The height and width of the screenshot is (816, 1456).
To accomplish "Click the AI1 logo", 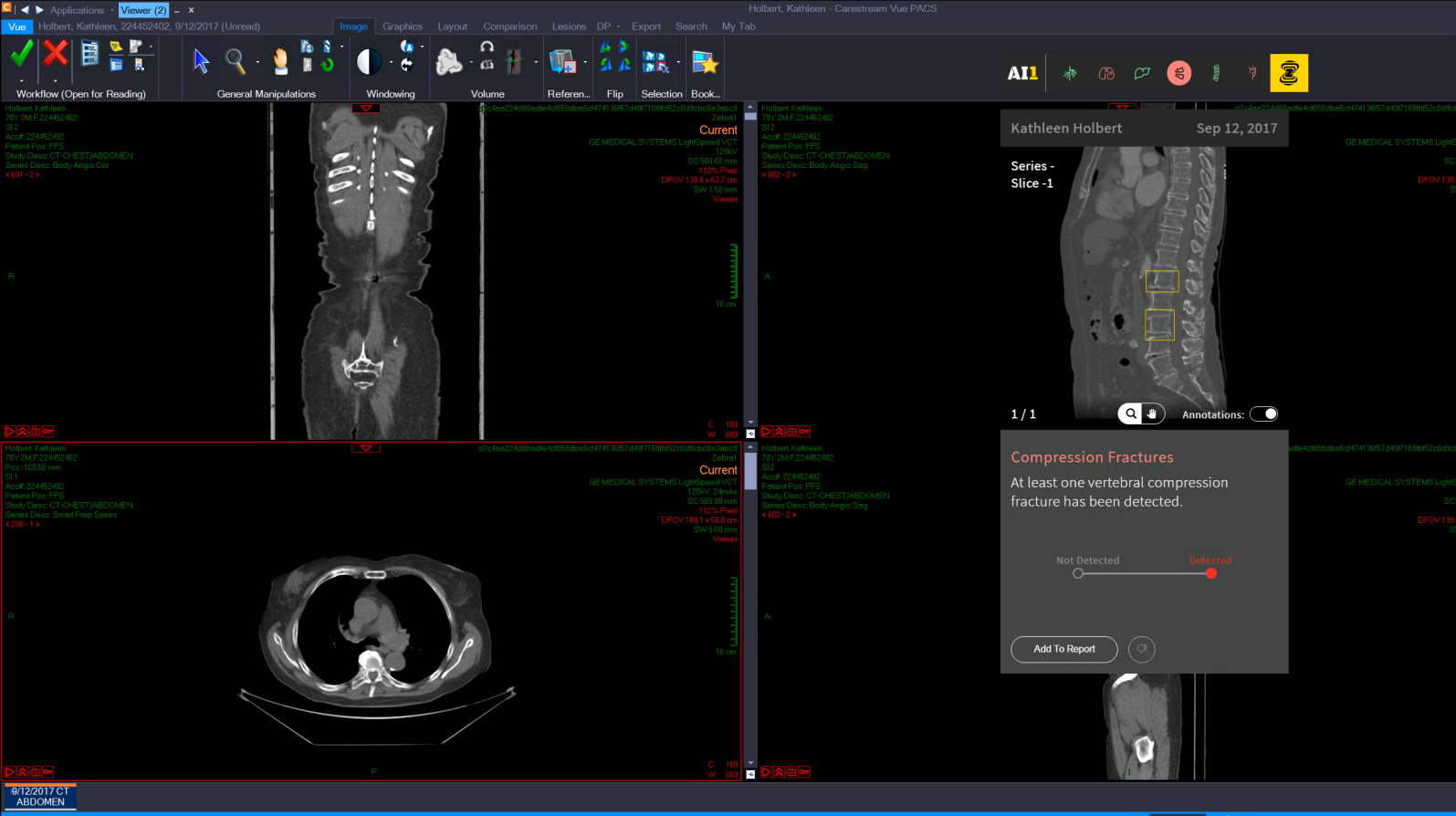I will coord(1022,73).
